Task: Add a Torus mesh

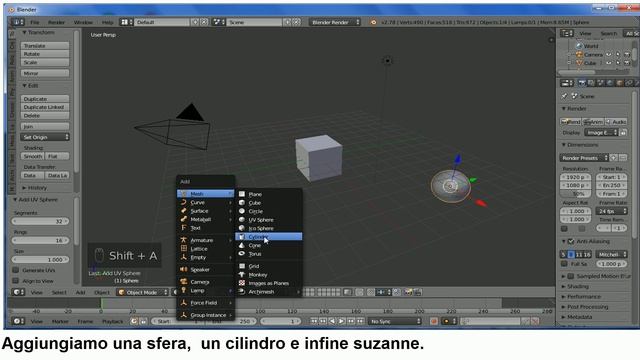Action: pyautogui.click(x=268, y=254)
